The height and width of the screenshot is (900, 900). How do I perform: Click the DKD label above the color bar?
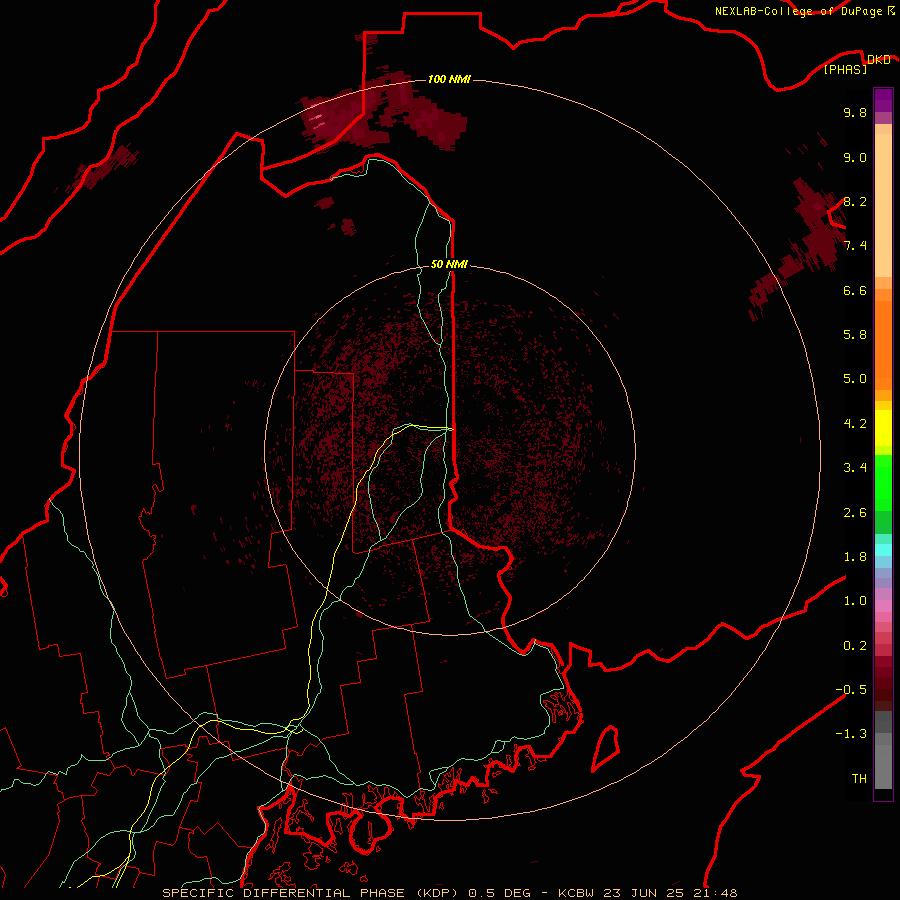coord(878,60)
